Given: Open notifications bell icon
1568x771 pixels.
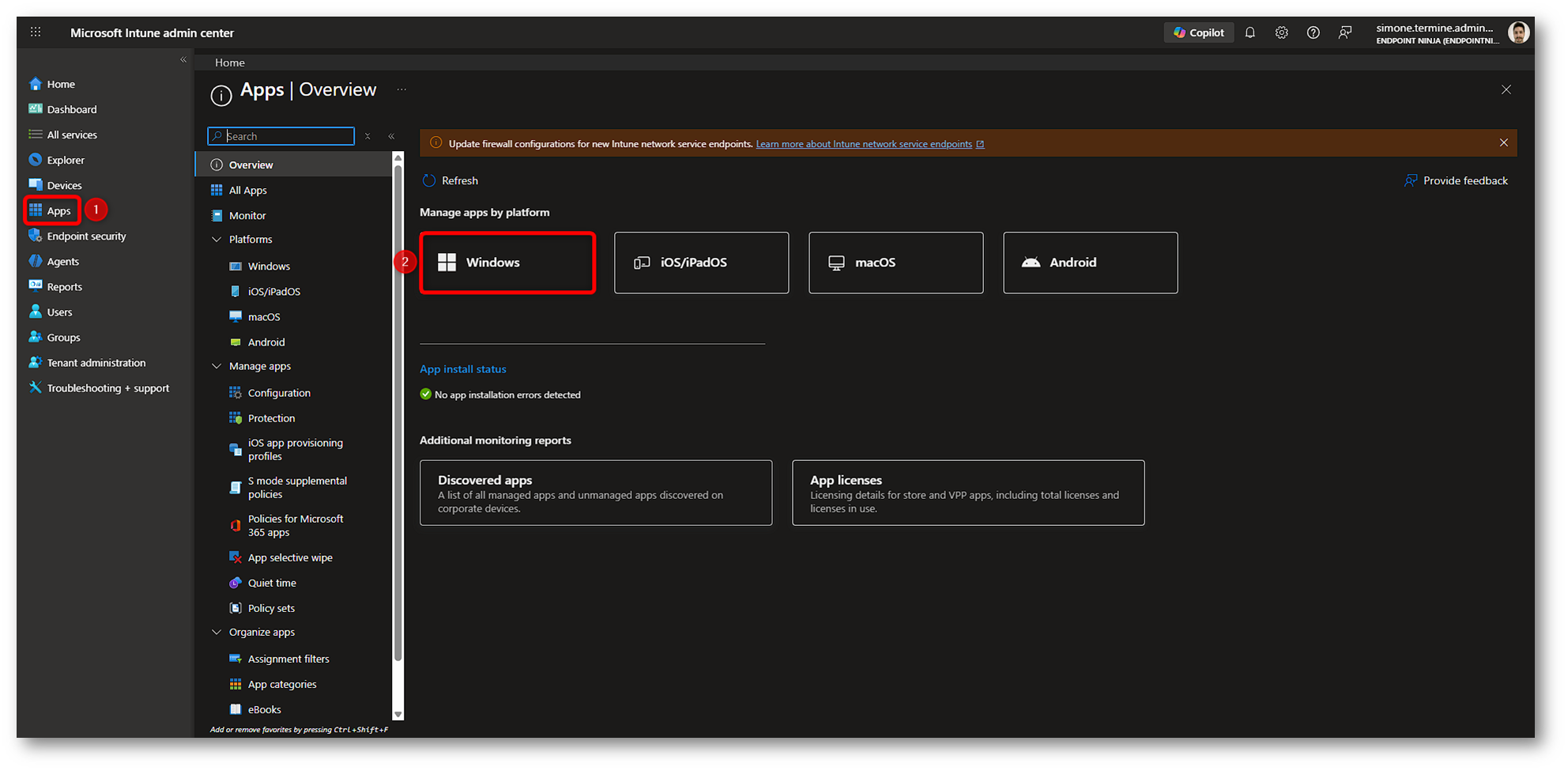Looking at the screenshot, I should pos(1249,32).
